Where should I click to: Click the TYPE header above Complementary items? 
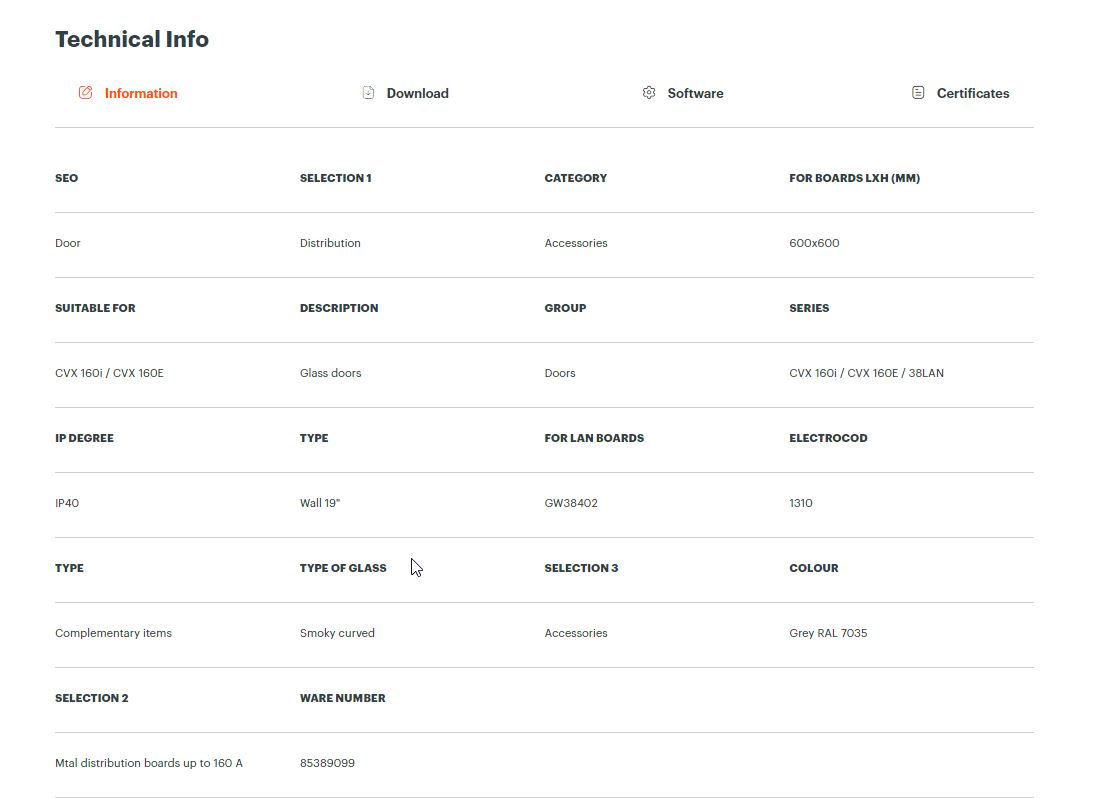point(69,568)
